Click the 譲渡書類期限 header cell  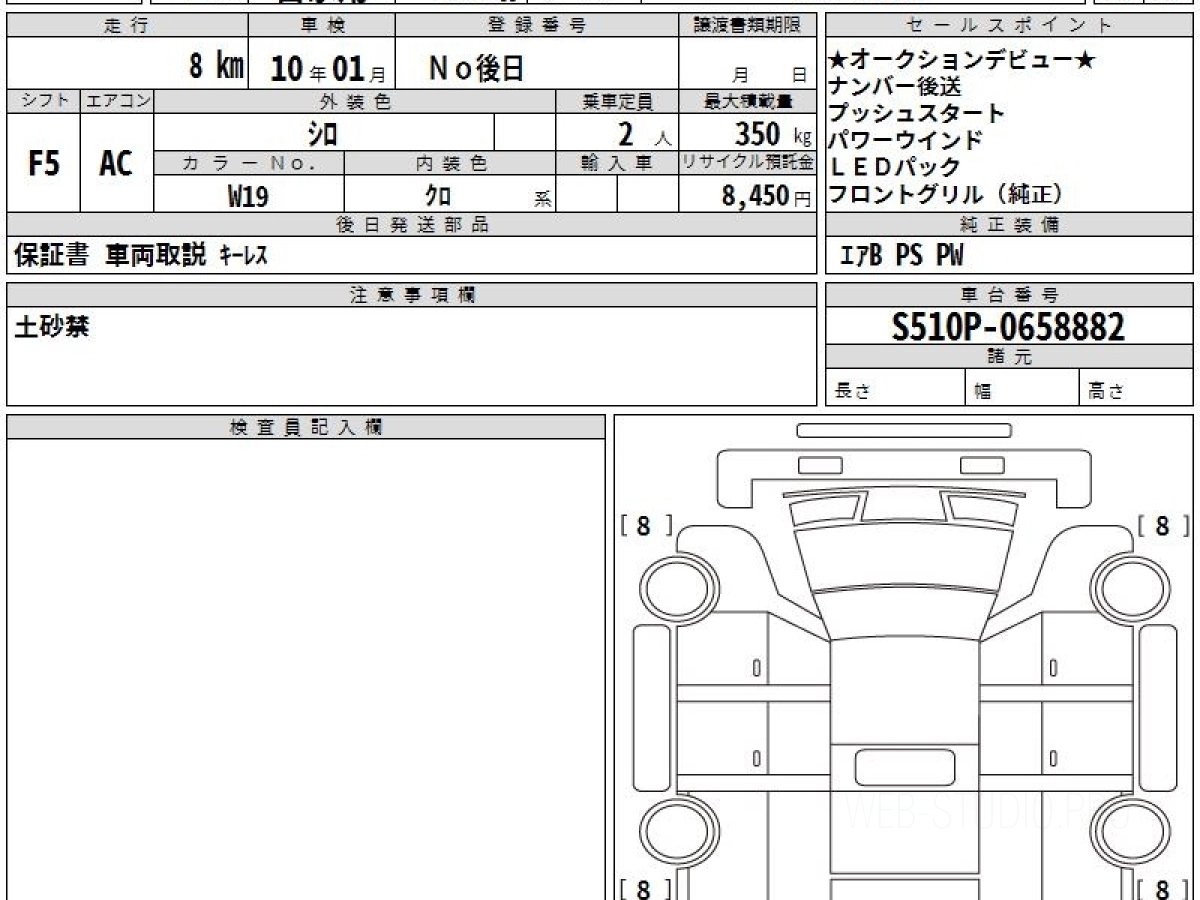click(748, 26)
